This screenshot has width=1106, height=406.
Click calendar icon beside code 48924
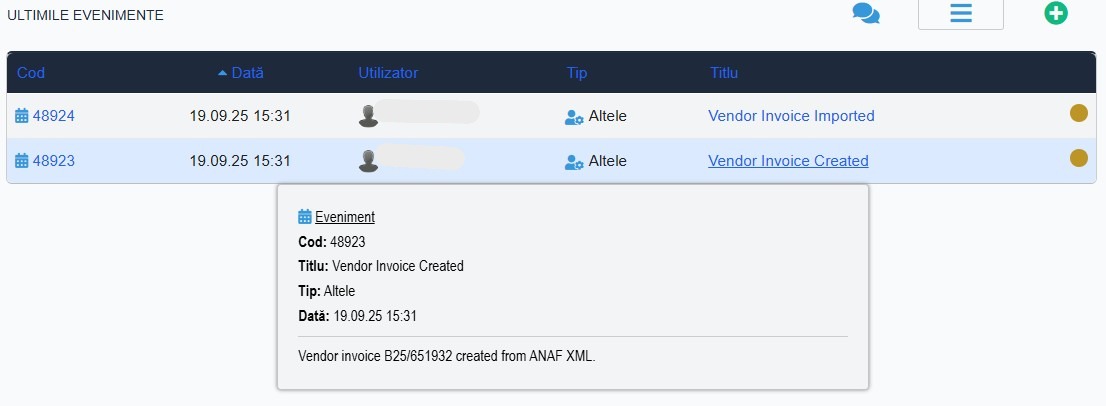tap(22, 116)
